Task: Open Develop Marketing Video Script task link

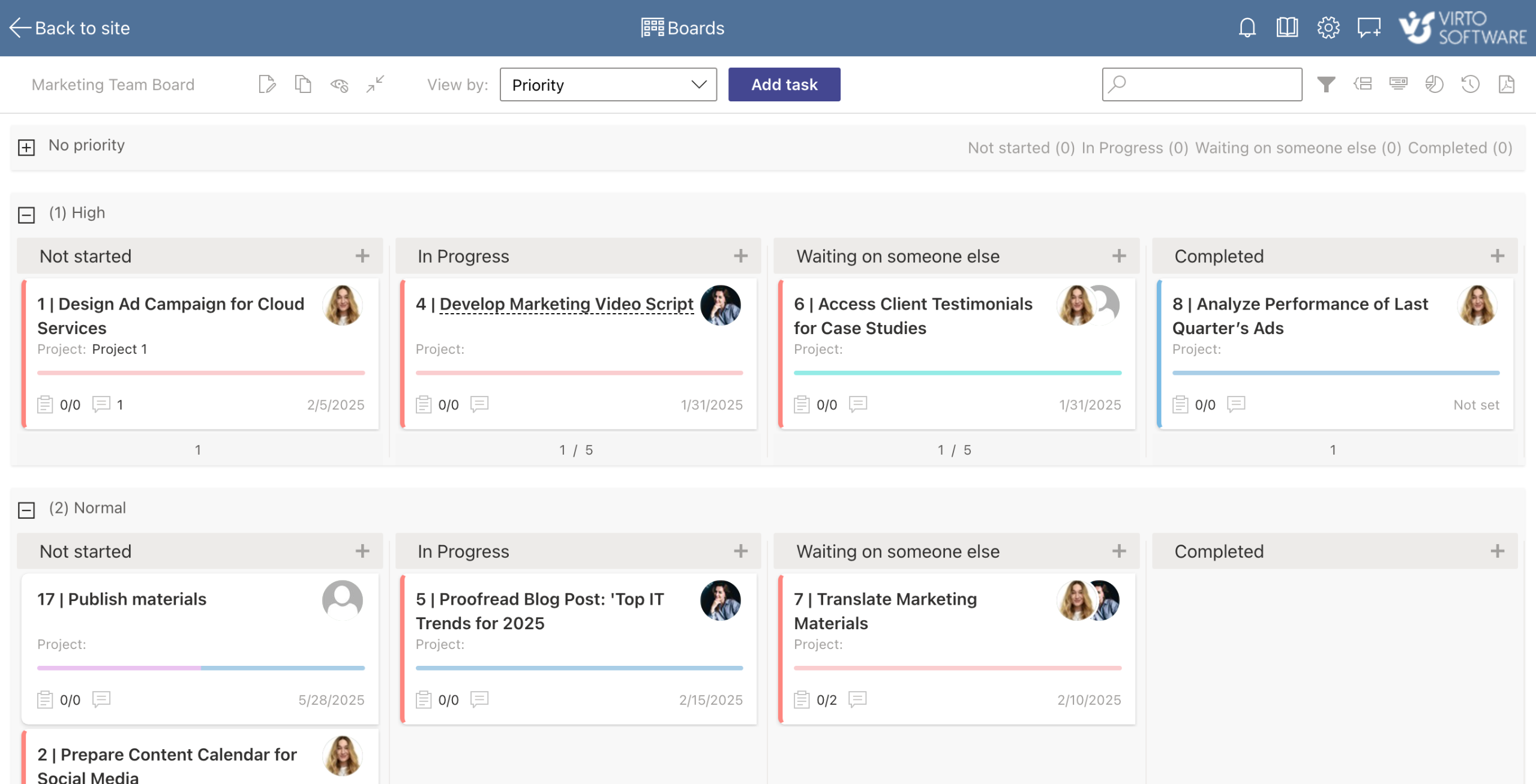Action: click(x=566, y=304)
